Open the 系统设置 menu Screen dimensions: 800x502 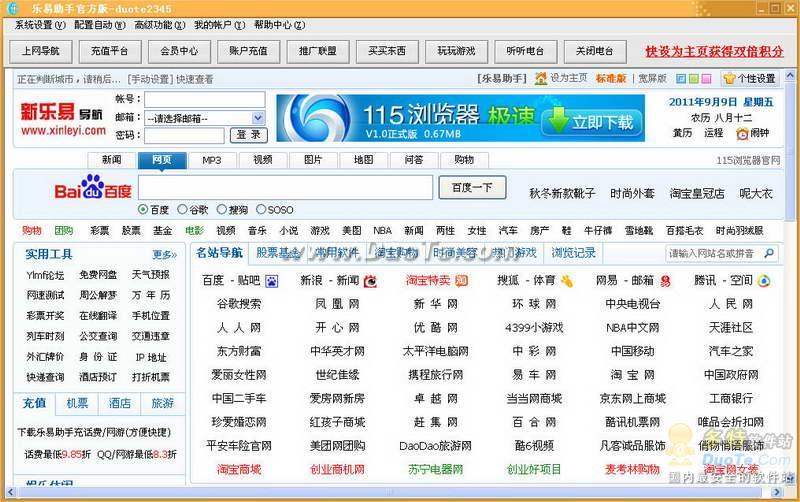40,25
